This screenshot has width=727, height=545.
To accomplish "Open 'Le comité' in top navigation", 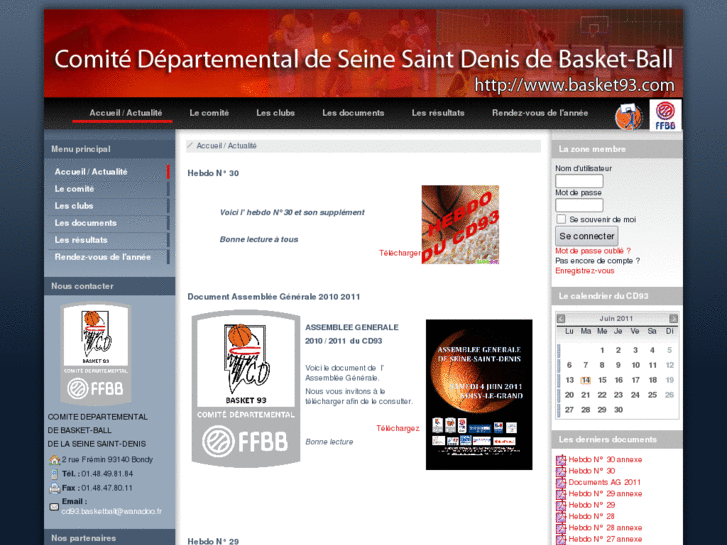I will [209, 113].
